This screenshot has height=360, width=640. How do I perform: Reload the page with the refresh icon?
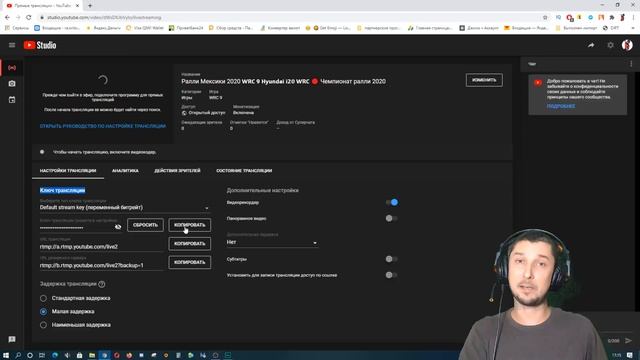pos(29,18)
